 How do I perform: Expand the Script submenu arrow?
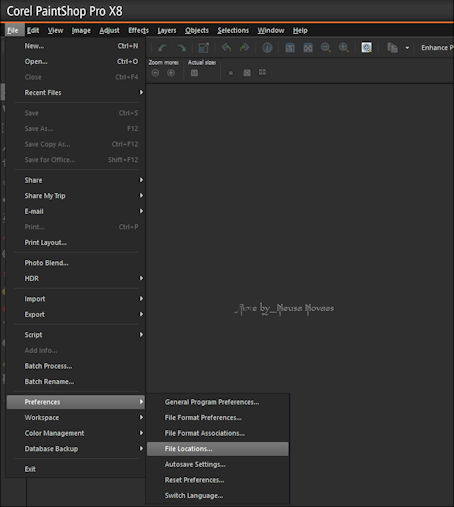pyautogui.click(x=141, y=335)
